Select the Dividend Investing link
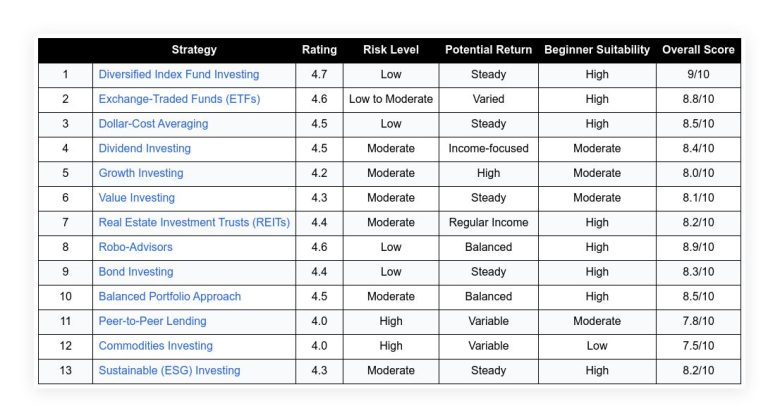Image resolution: width=768 pixels, height=411 pixels. 144,149
